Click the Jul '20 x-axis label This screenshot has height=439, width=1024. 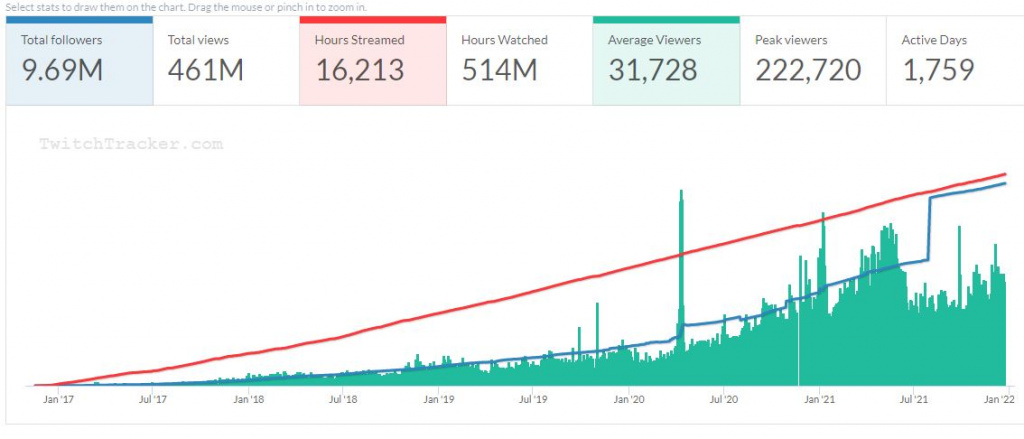tap(725, 398)
